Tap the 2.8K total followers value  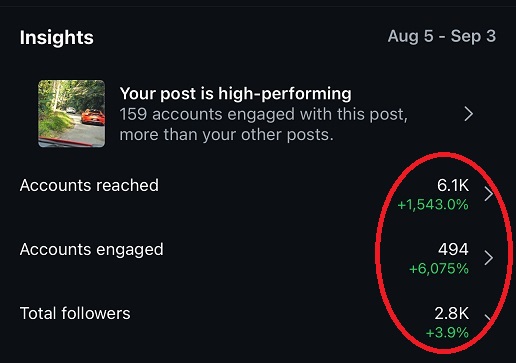pyautogui.click(x=452, y=313)
